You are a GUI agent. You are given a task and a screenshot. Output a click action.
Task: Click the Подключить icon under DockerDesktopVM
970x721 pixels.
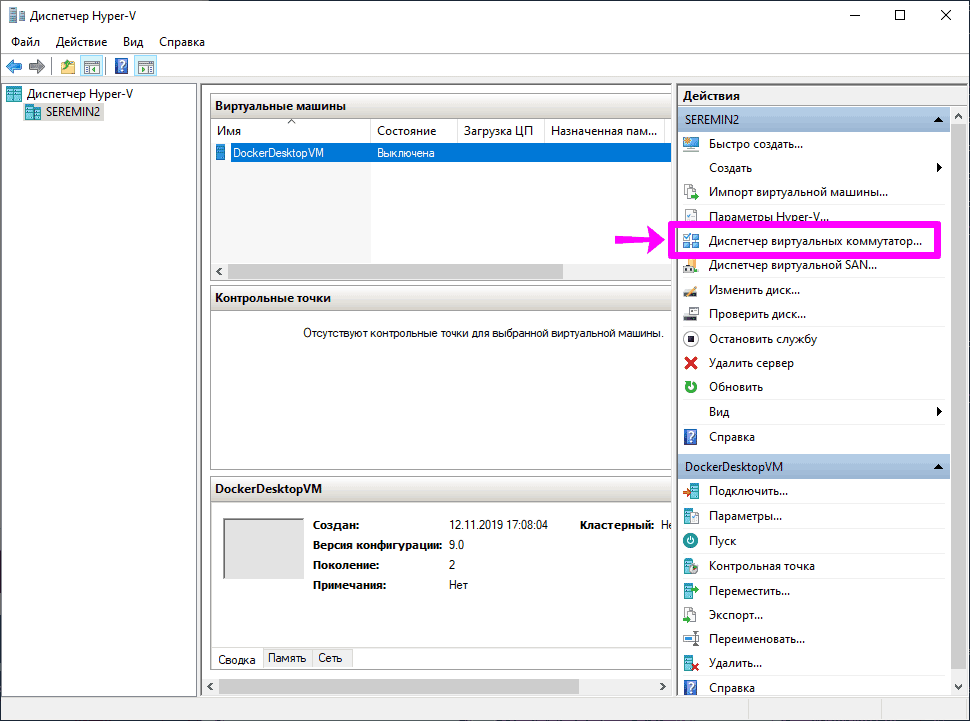(x=691, y=491)
